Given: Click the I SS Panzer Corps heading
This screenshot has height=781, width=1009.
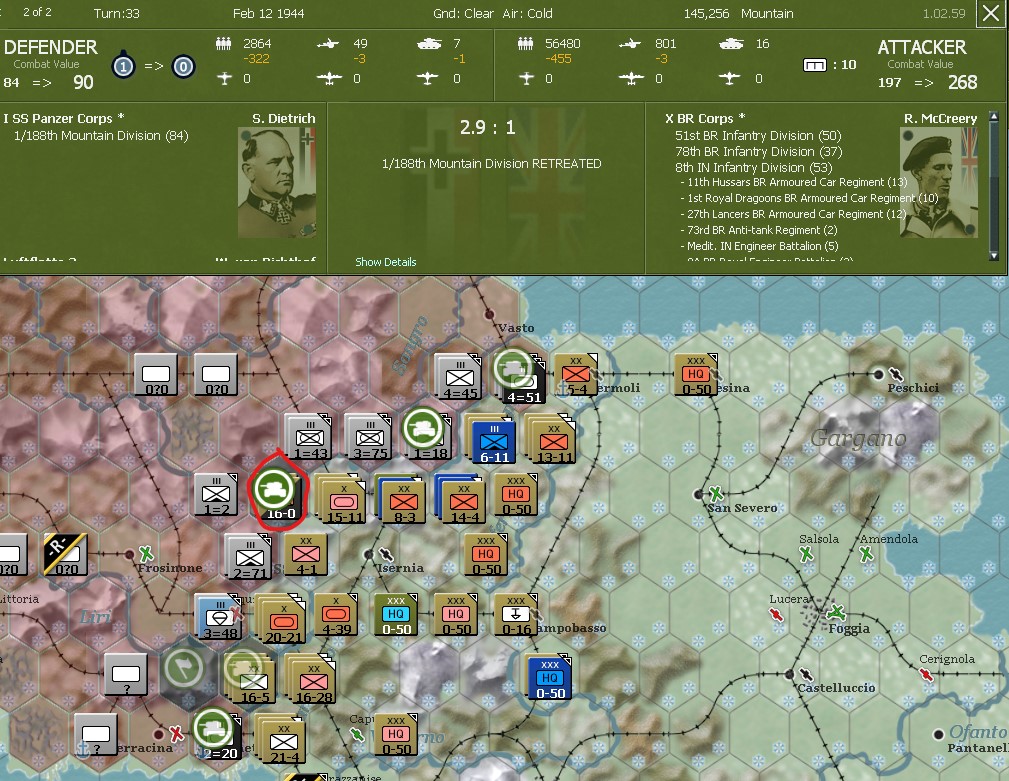Looking at the screenshot, I should click(64, 118).
